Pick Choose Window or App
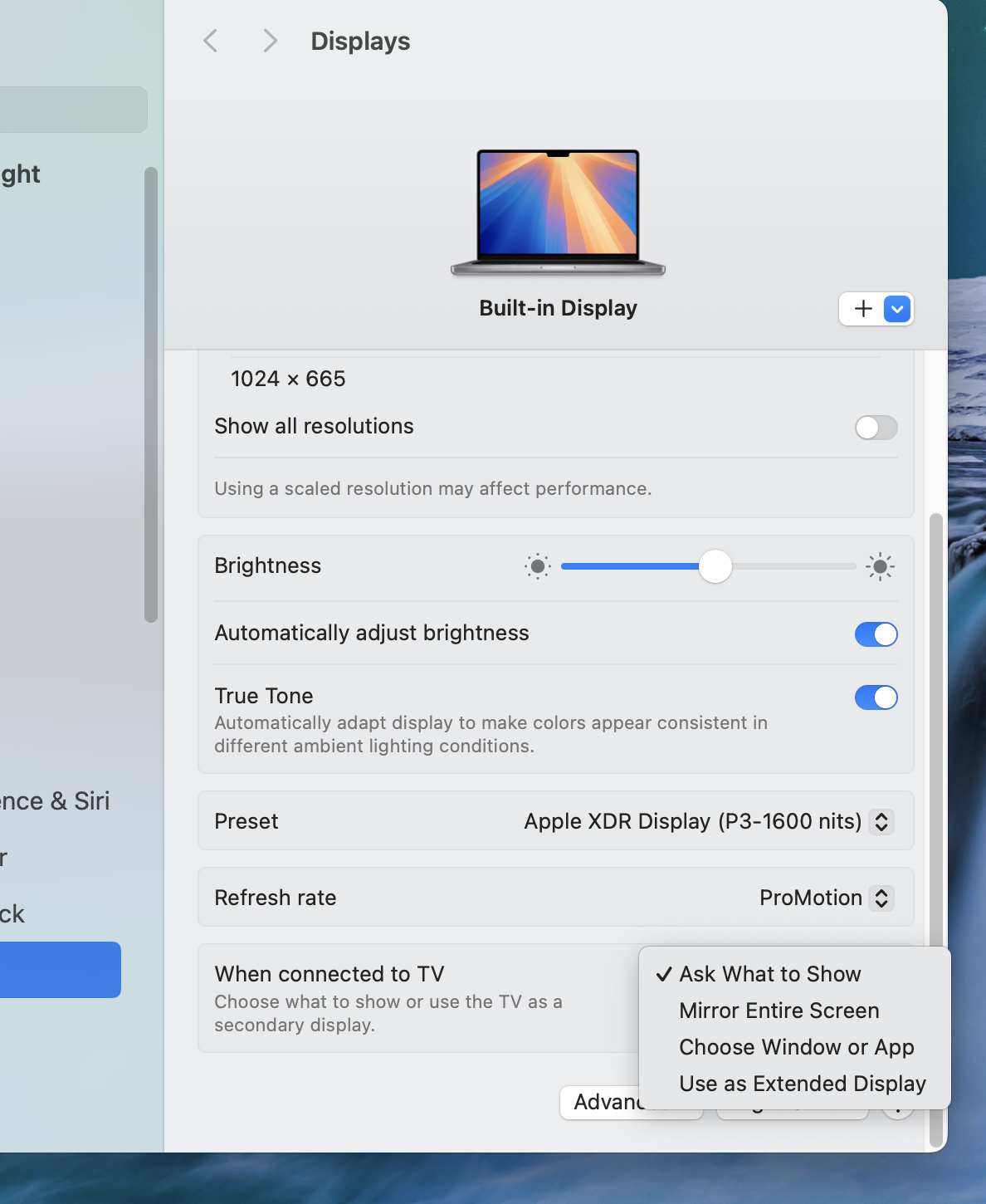Screen dimensions: 986x1204 click(x=797, y=1047)
